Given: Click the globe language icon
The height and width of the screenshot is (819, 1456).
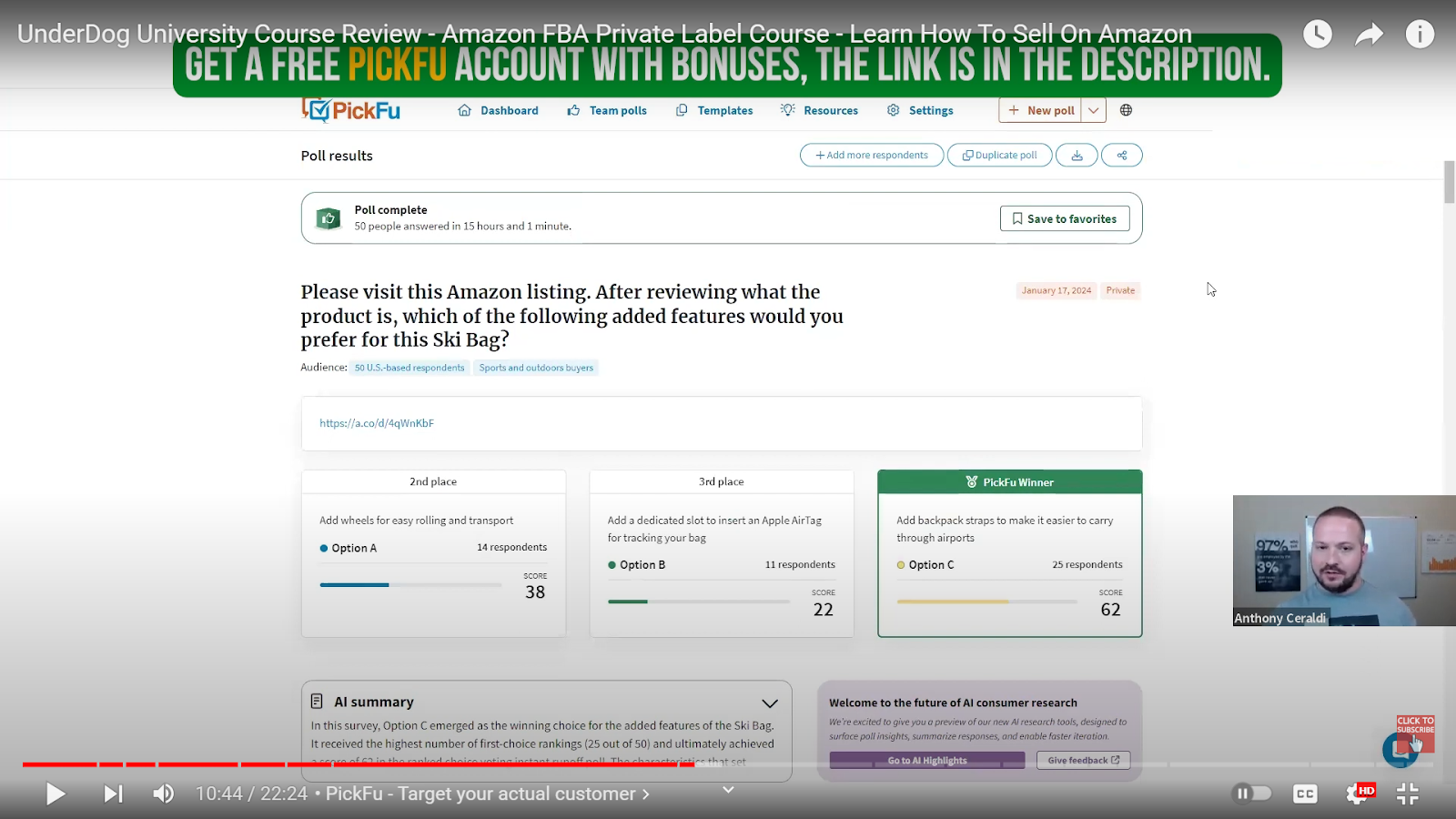Looking at the screenshot, I should click(x=1127, y=110).
